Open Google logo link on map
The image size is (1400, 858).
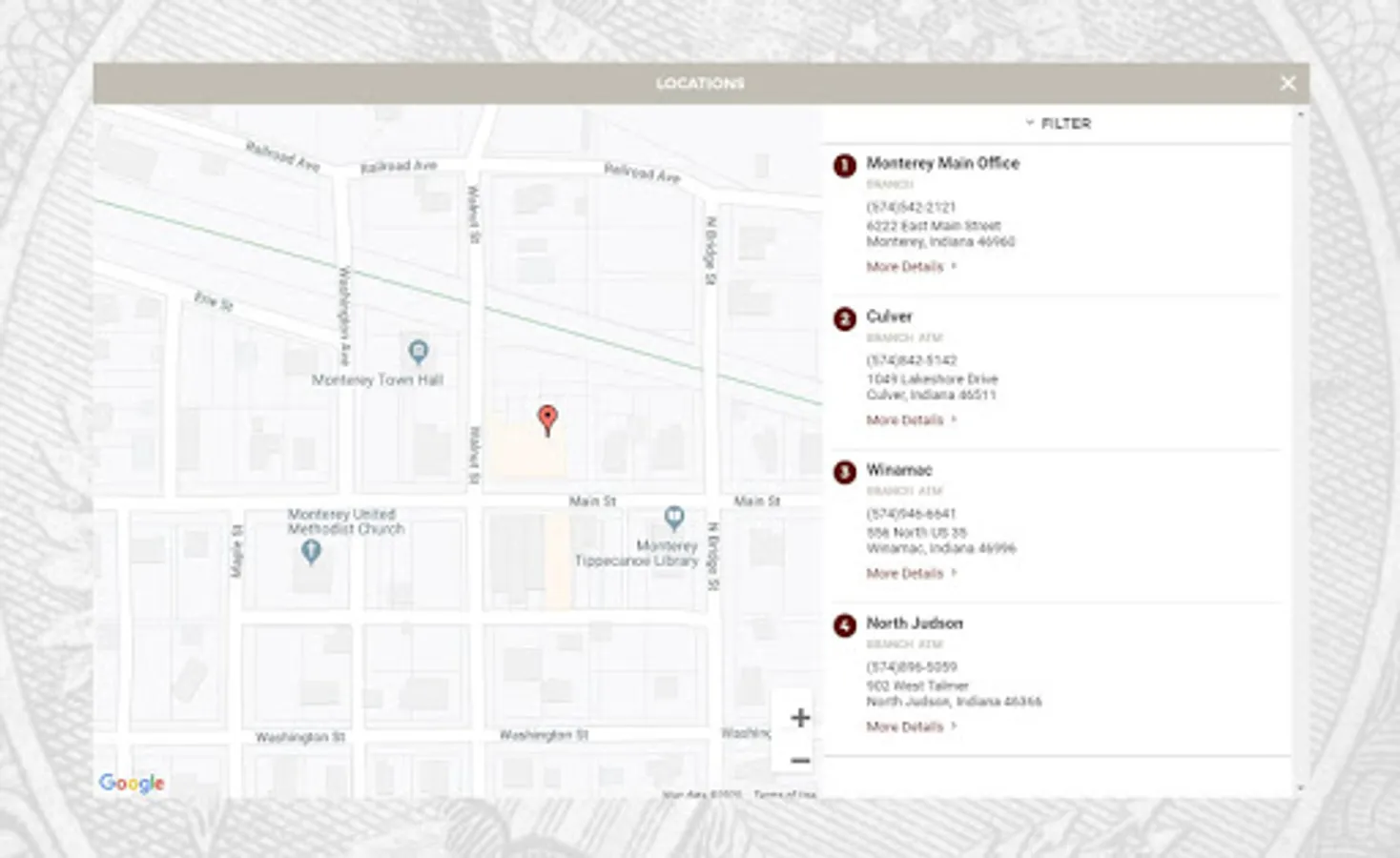tap(132, 783)
